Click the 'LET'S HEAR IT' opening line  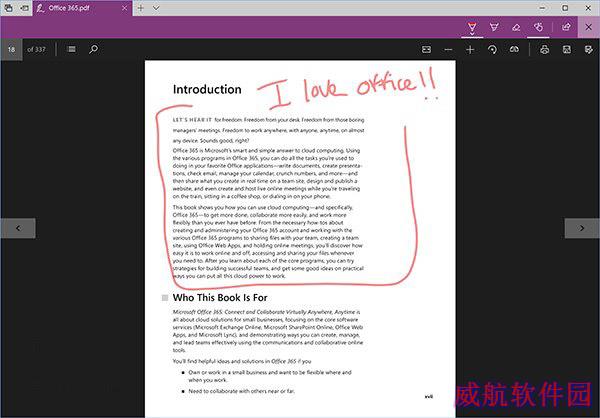(x=268, y=120)
